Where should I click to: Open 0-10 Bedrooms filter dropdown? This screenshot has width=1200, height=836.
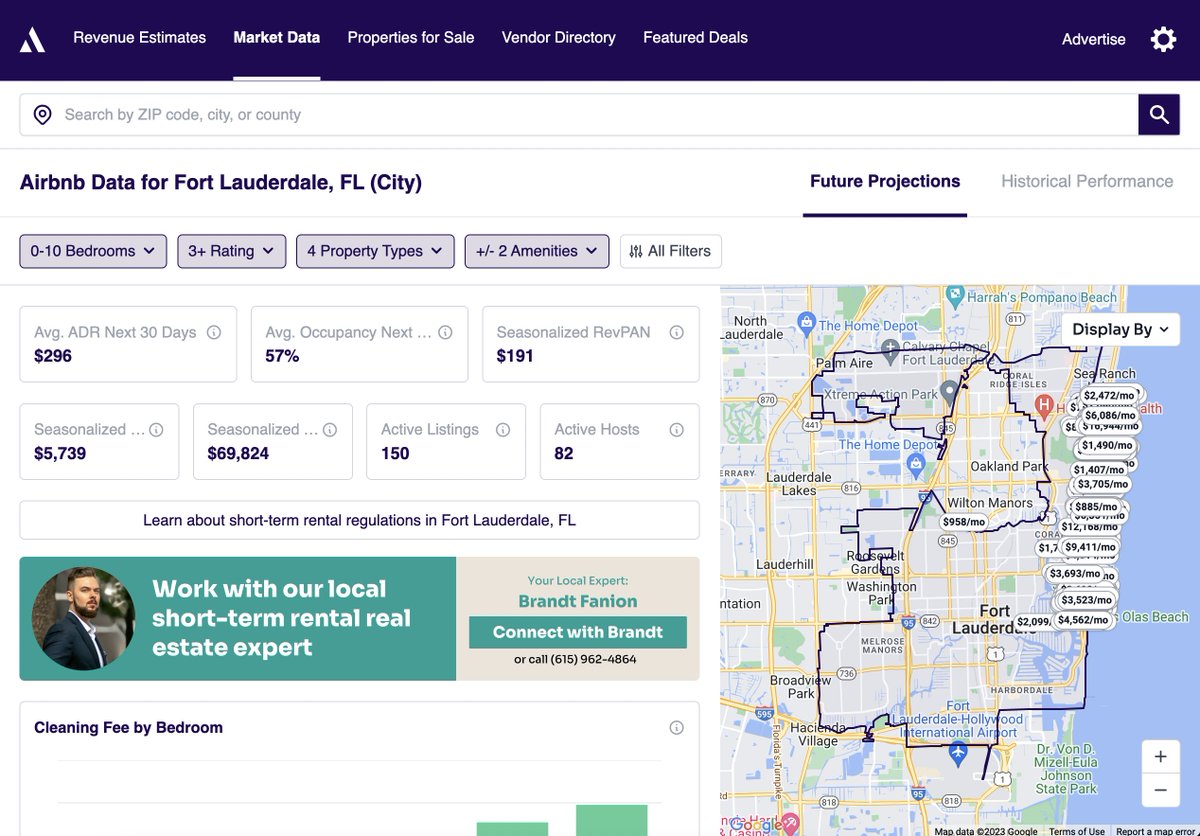(93, 251)
